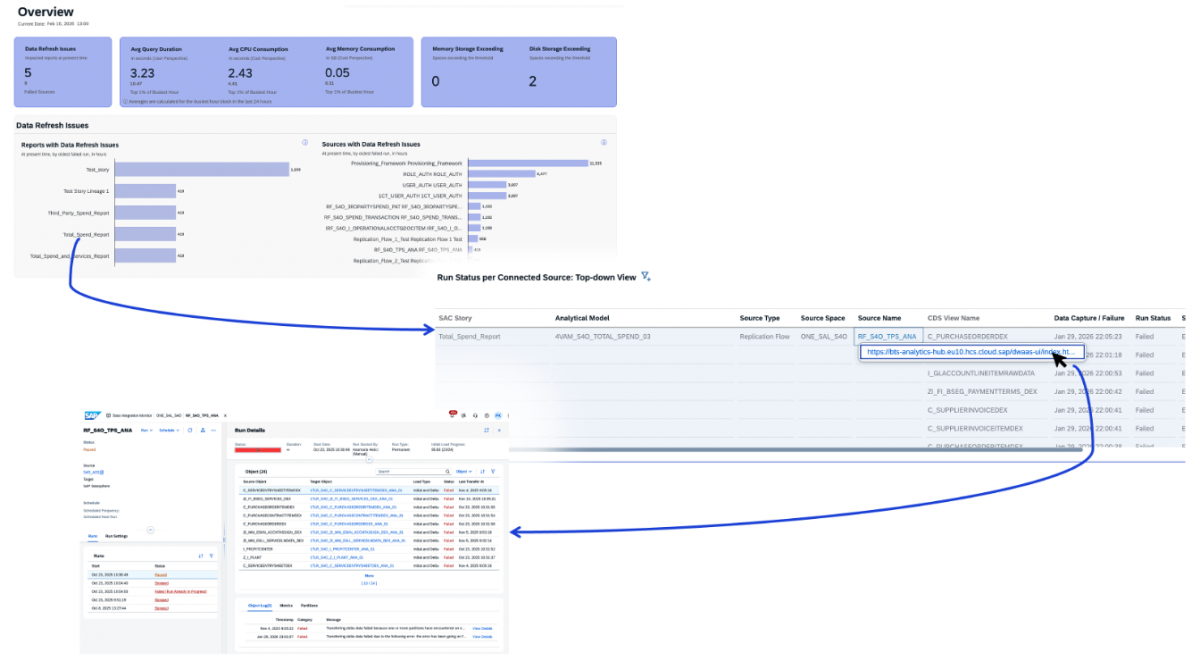Click the RF_S4O_TPS_ANA source name link
1200x661 pixels.
pyautogui.click(x=886, y=337)
